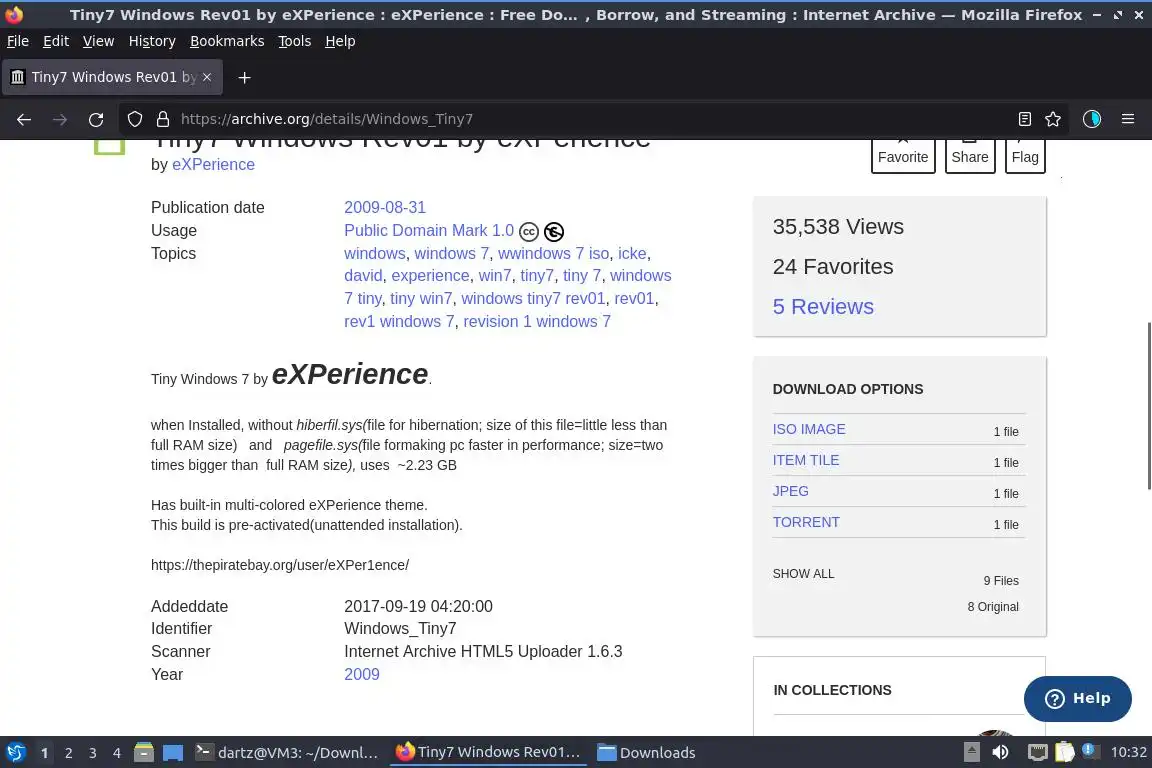Click the removable media tray icon

click(x=971, y=753)
